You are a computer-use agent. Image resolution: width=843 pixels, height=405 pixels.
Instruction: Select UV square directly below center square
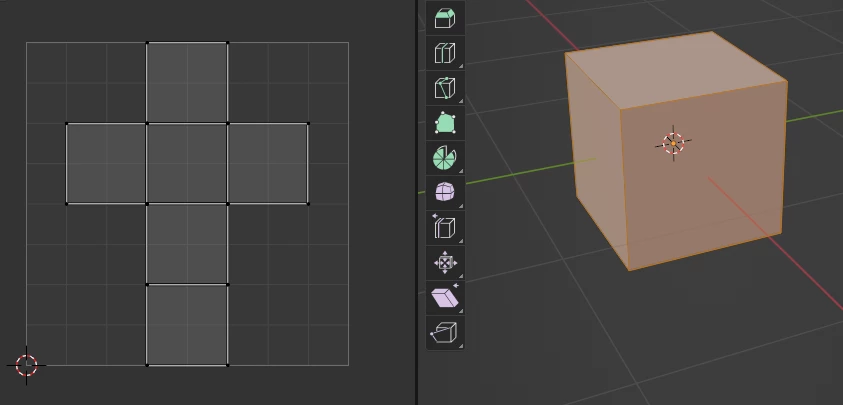187,244
